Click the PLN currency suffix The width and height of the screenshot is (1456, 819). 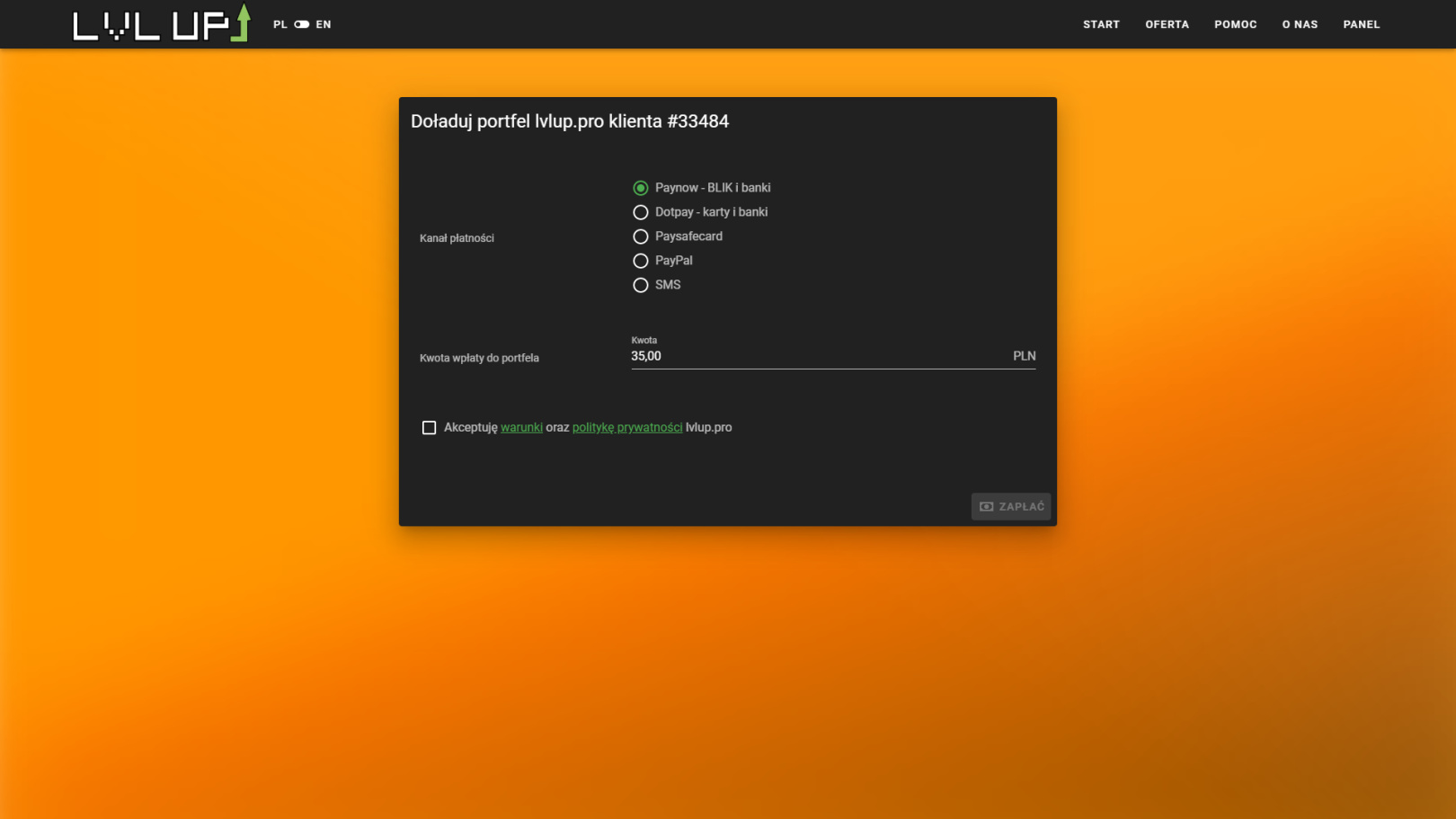click(1024, 356)
